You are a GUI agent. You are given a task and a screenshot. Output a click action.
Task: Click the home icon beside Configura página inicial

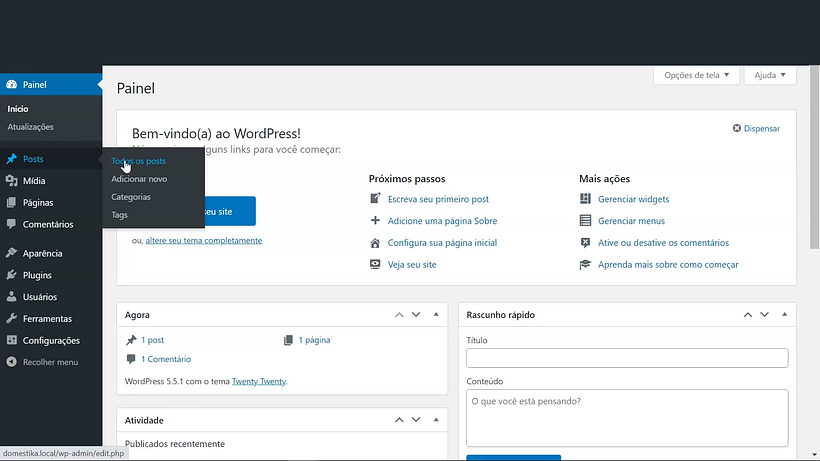(x=375, y=243)
